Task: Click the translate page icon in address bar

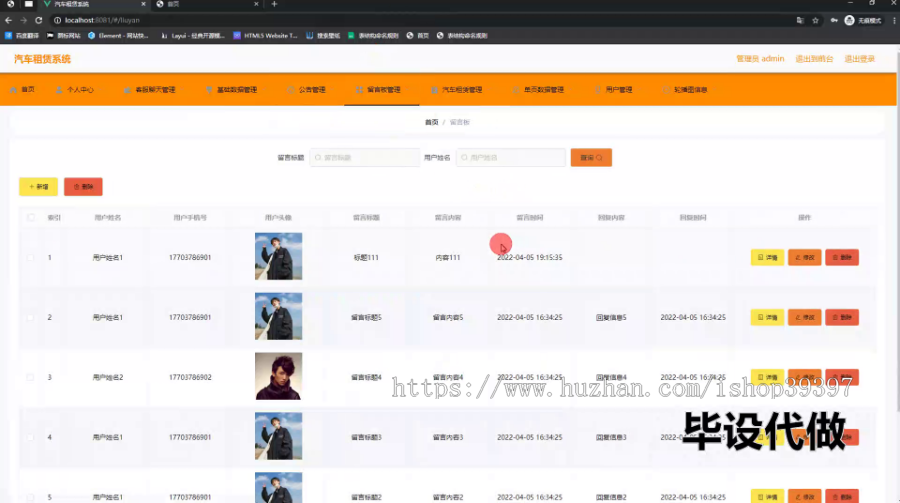Action: tap(800, 20)
